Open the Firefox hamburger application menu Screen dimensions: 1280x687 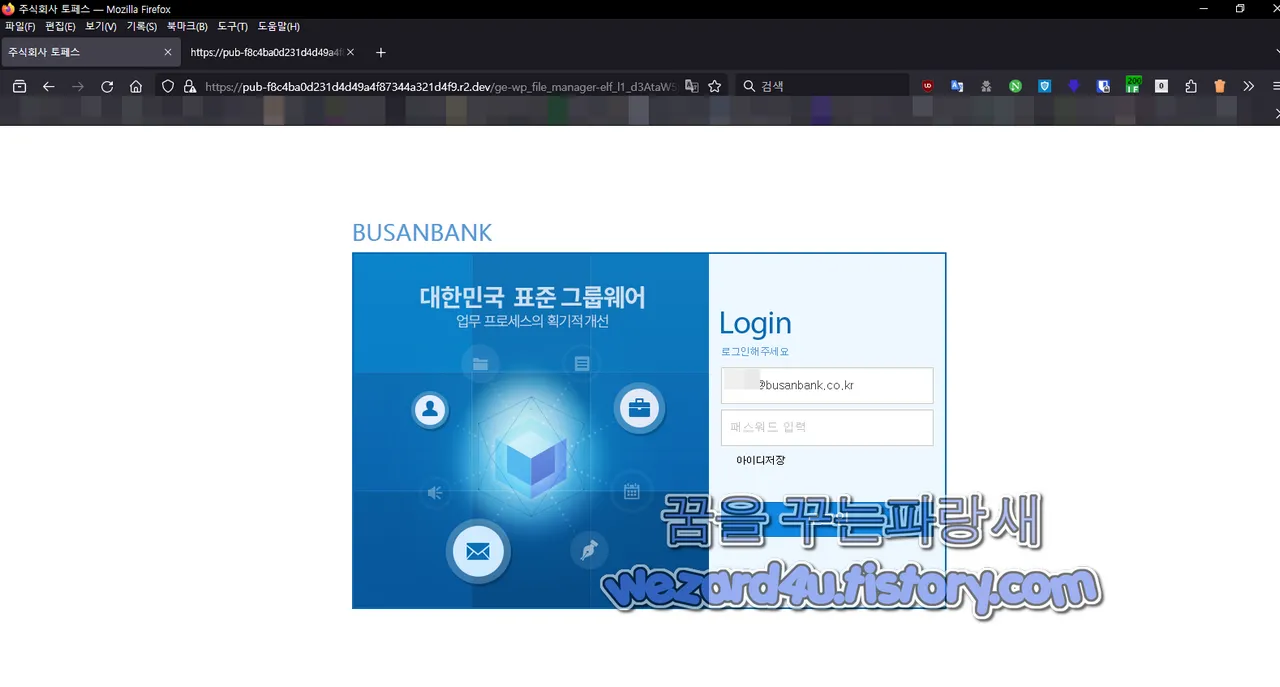pyautogui.click(x=1275, y=86)
